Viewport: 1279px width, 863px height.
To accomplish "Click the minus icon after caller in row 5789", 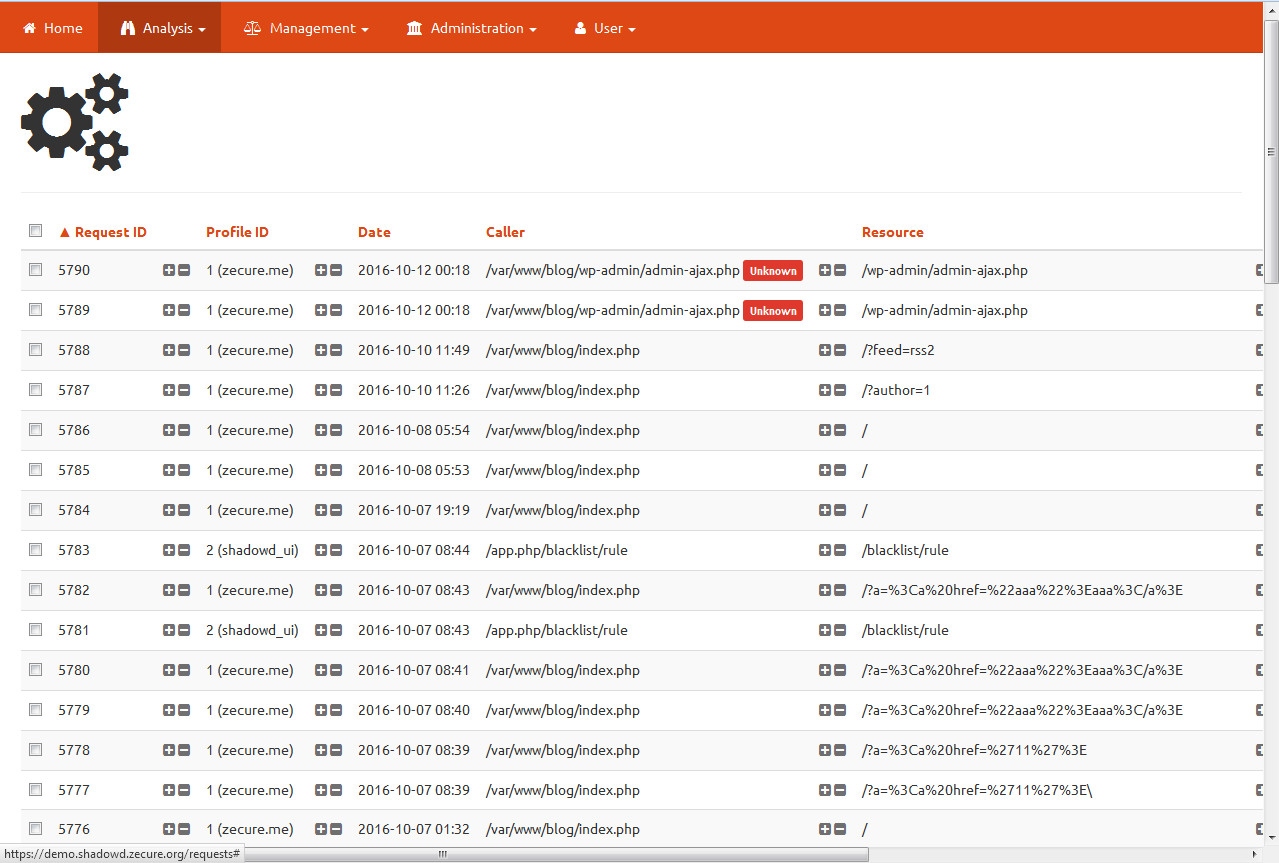I will (x=840, y=310).
